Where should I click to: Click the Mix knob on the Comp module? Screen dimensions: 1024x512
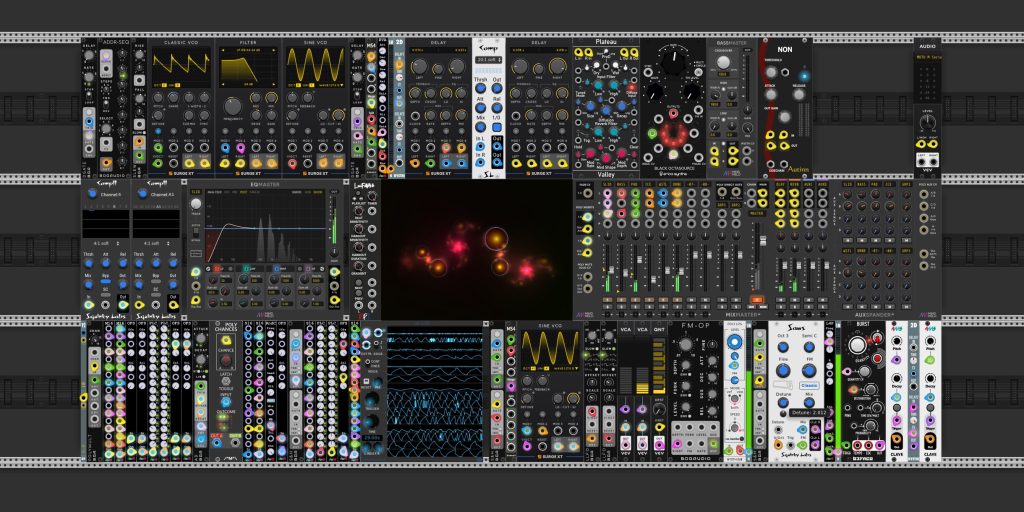click(x=480, y=127)
